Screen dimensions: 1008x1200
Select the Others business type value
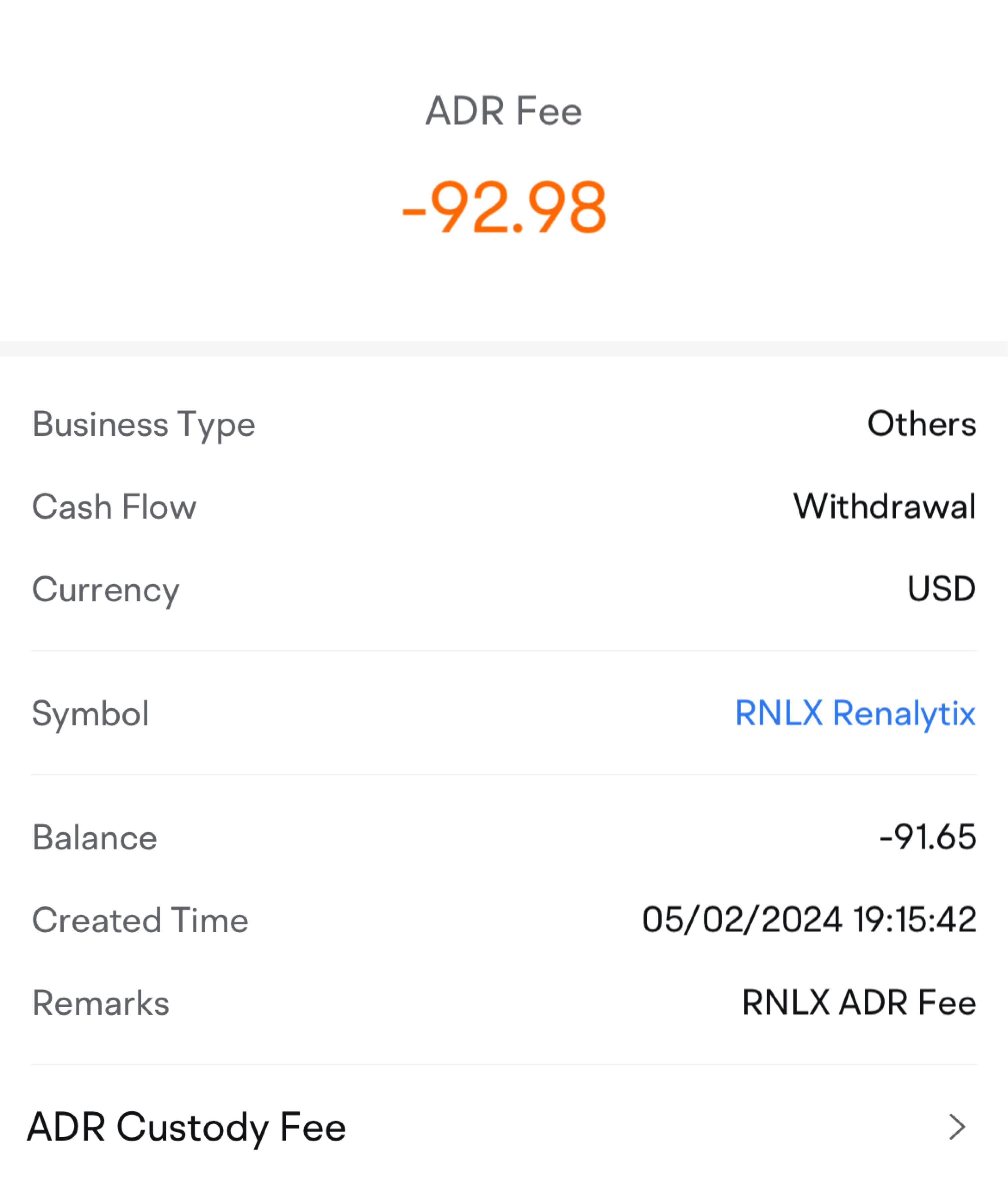tap(921, 424)
